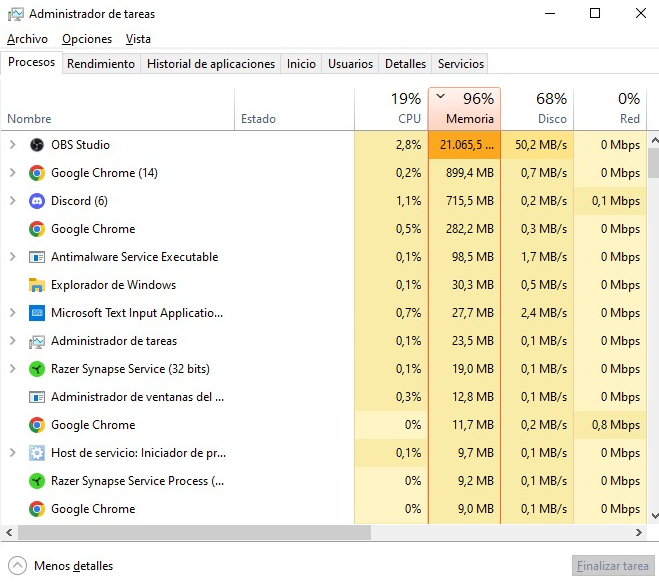Screen dimensions: 659x582
Task: Click the vertical scrollbar thumb
Action: pos(654,163)
